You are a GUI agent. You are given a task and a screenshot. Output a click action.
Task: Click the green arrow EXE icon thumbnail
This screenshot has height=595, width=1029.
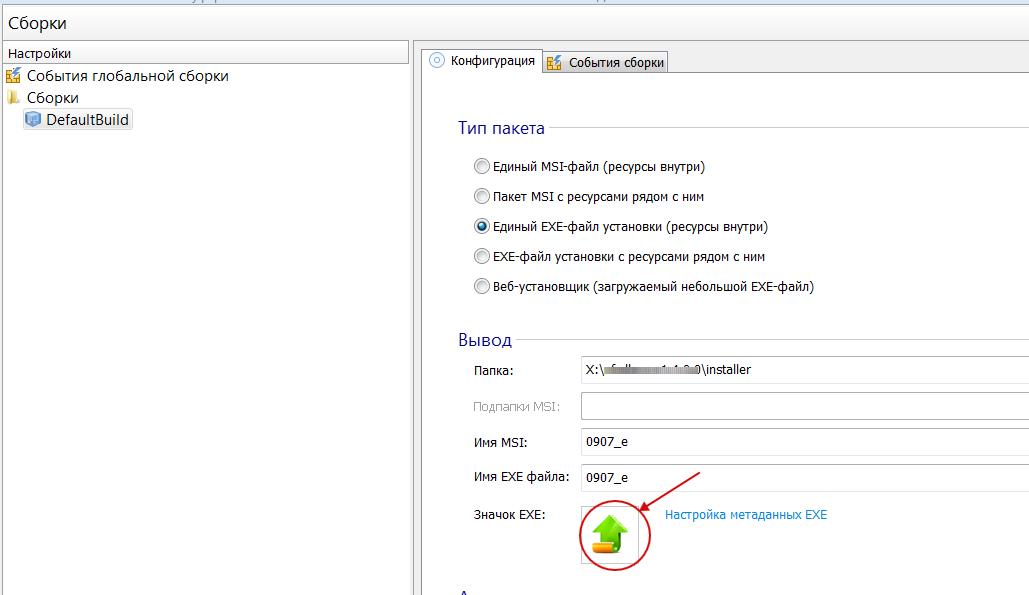609,534
